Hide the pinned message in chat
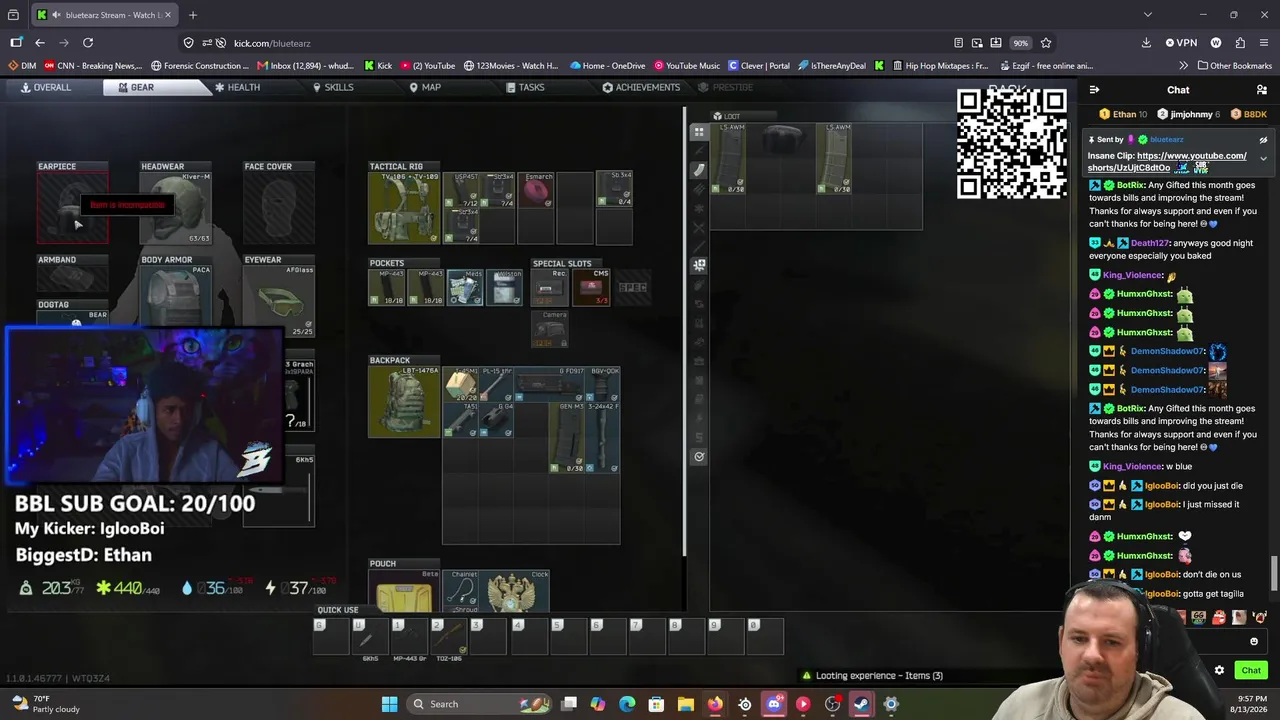This screenshot has height=720, width=1280. click(x=1263, y=140)
